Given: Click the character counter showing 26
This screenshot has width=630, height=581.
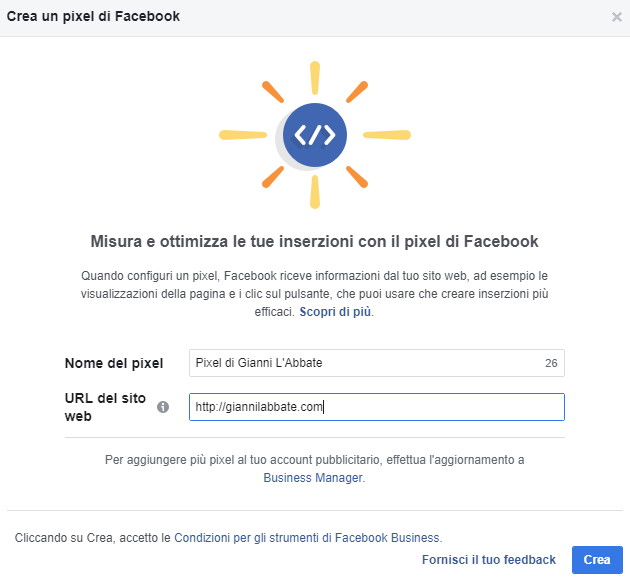Looking at the screenshot, I should coord(551,363).
